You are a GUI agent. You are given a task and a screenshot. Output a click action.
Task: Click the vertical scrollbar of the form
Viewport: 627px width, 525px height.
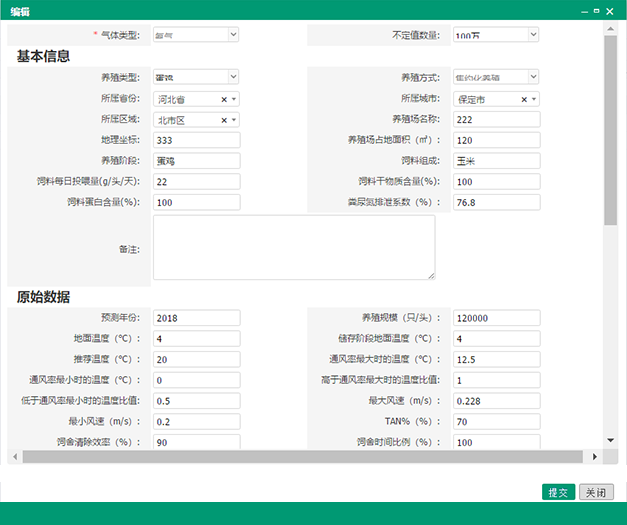(610, 130)
